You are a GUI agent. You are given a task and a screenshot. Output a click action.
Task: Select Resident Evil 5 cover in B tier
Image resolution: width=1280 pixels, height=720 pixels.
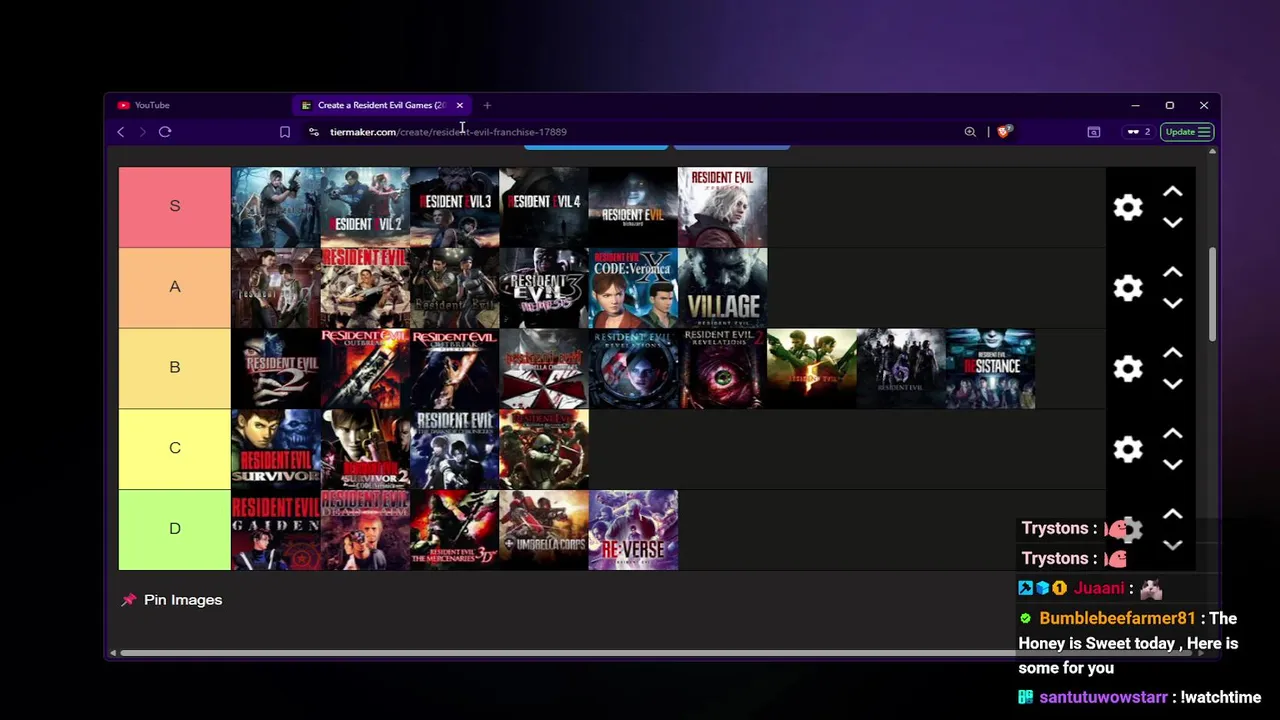pos(811,368)
